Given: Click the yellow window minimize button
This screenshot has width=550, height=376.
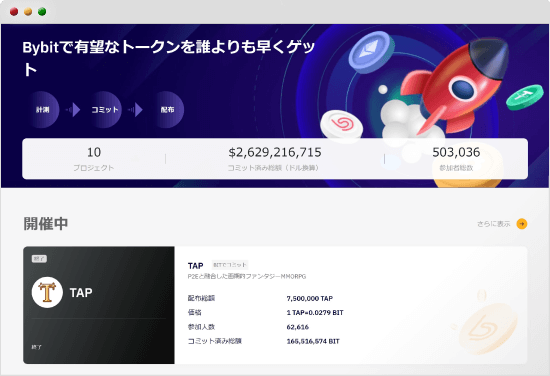Looking at the screenshot, I should [28, 12].
